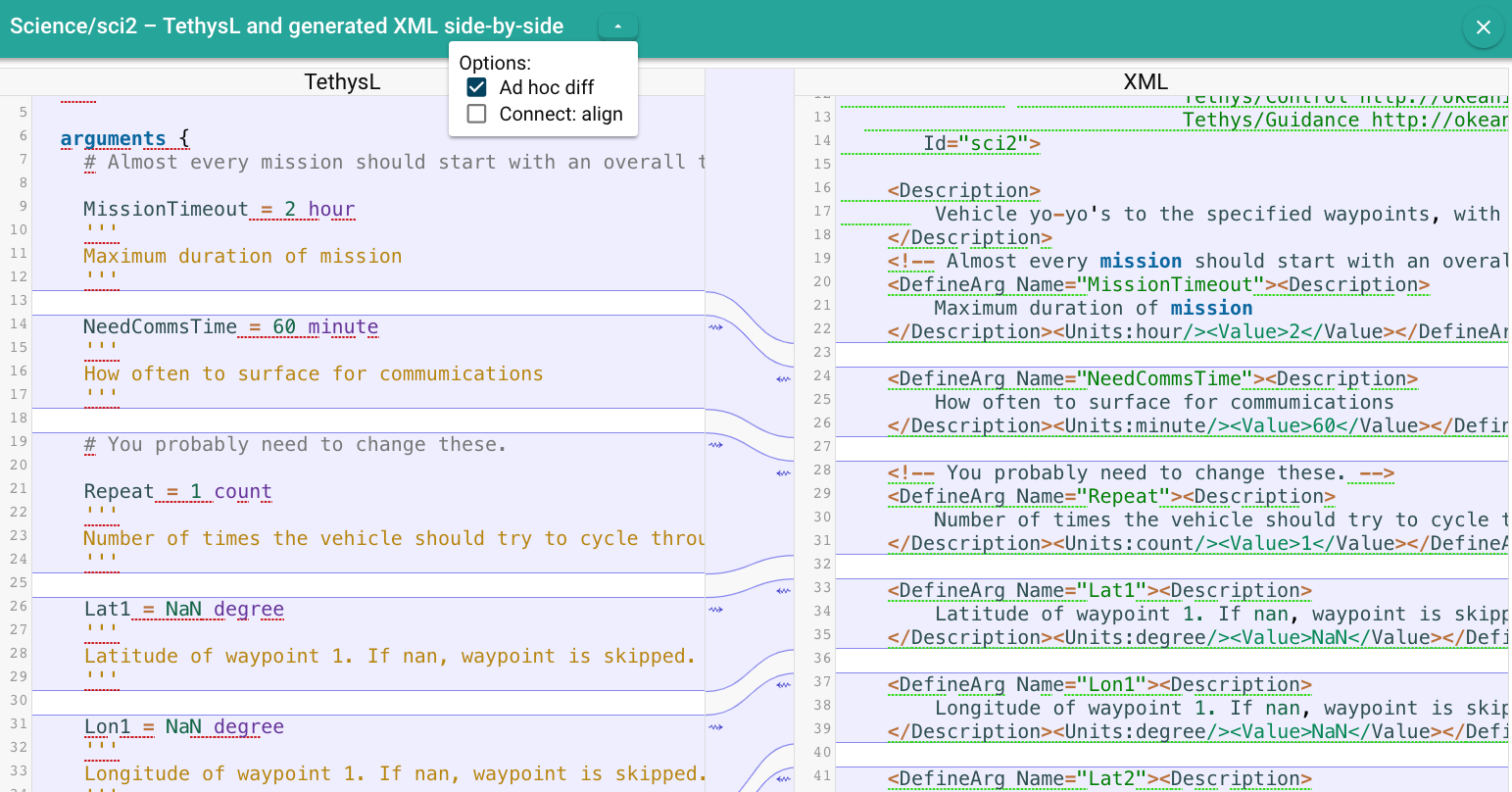
Task: Collapse the Options dropdown in title bar
Action: click(x=618, y=26)
